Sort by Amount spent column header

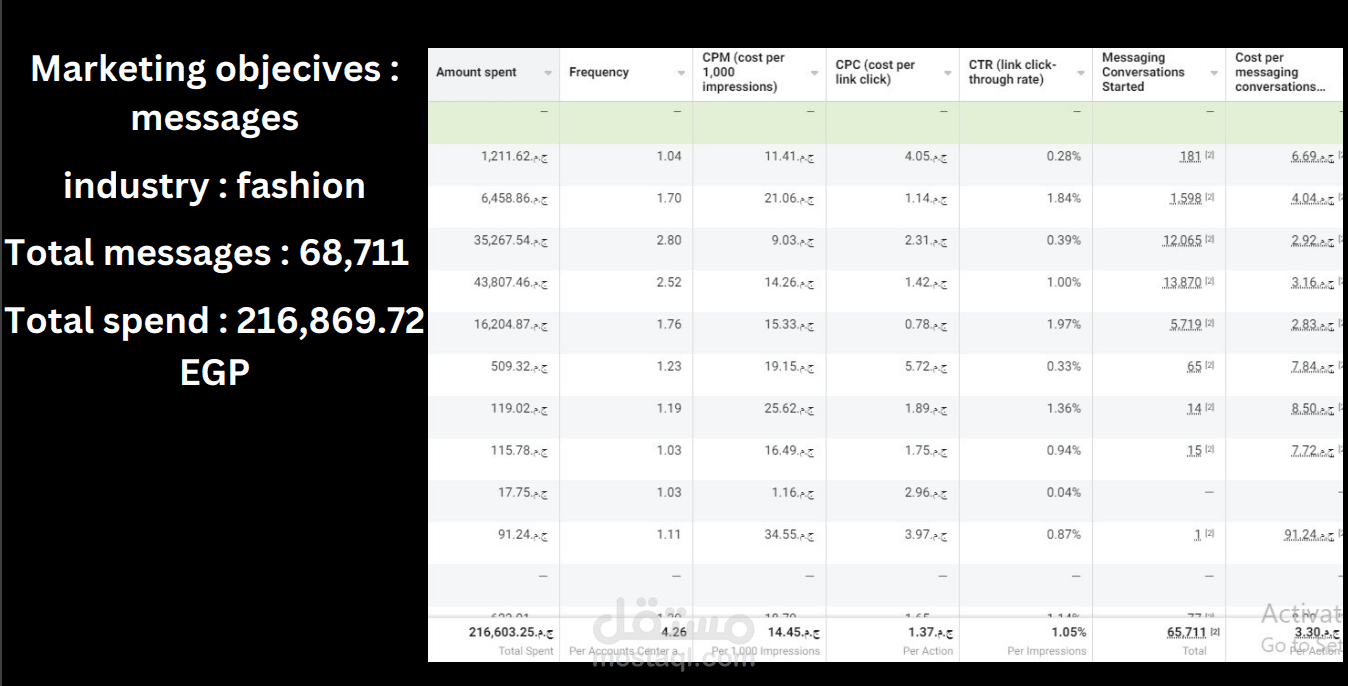[476, 72]
